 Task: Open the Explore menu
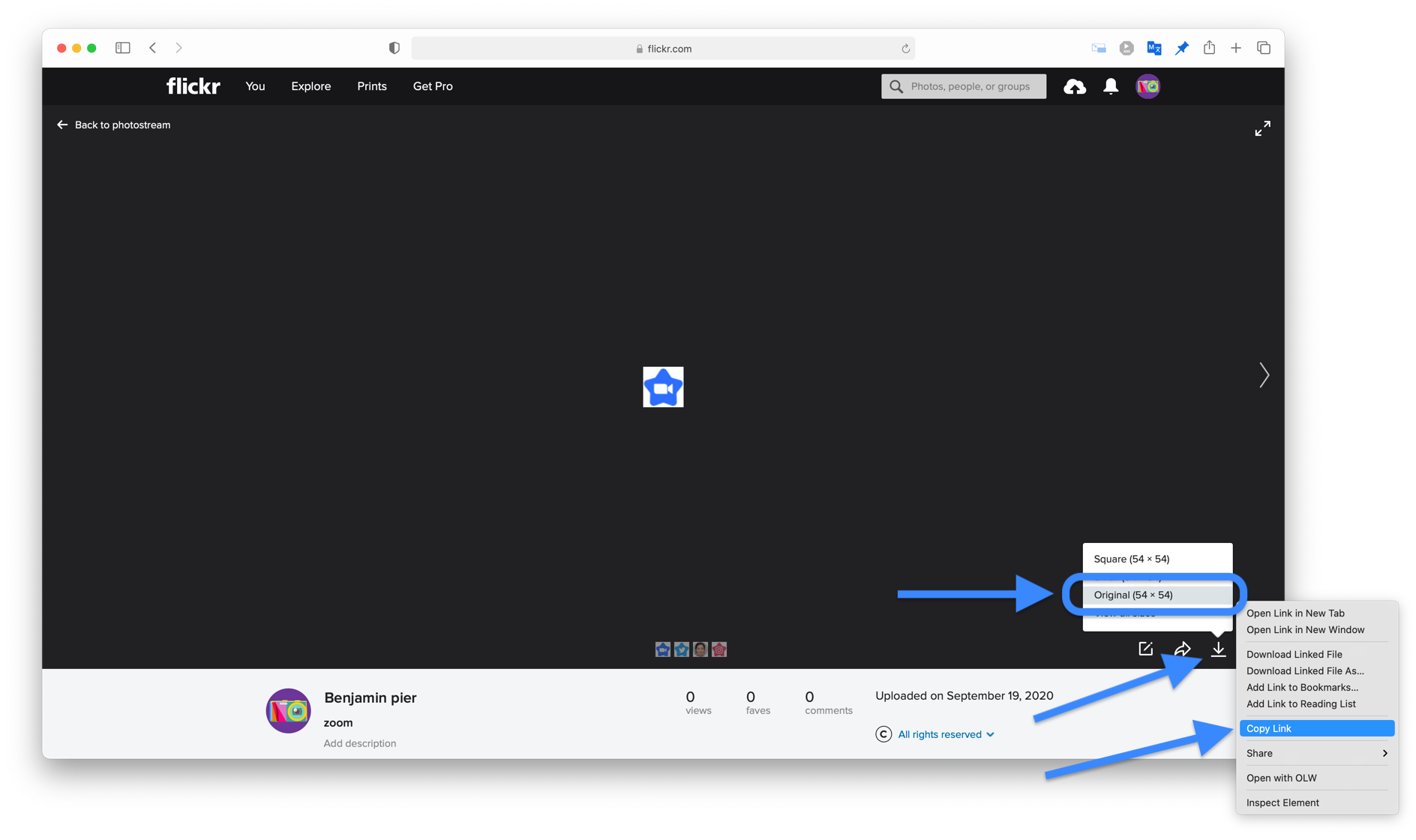pyautogui.click(x=310, y=86)
